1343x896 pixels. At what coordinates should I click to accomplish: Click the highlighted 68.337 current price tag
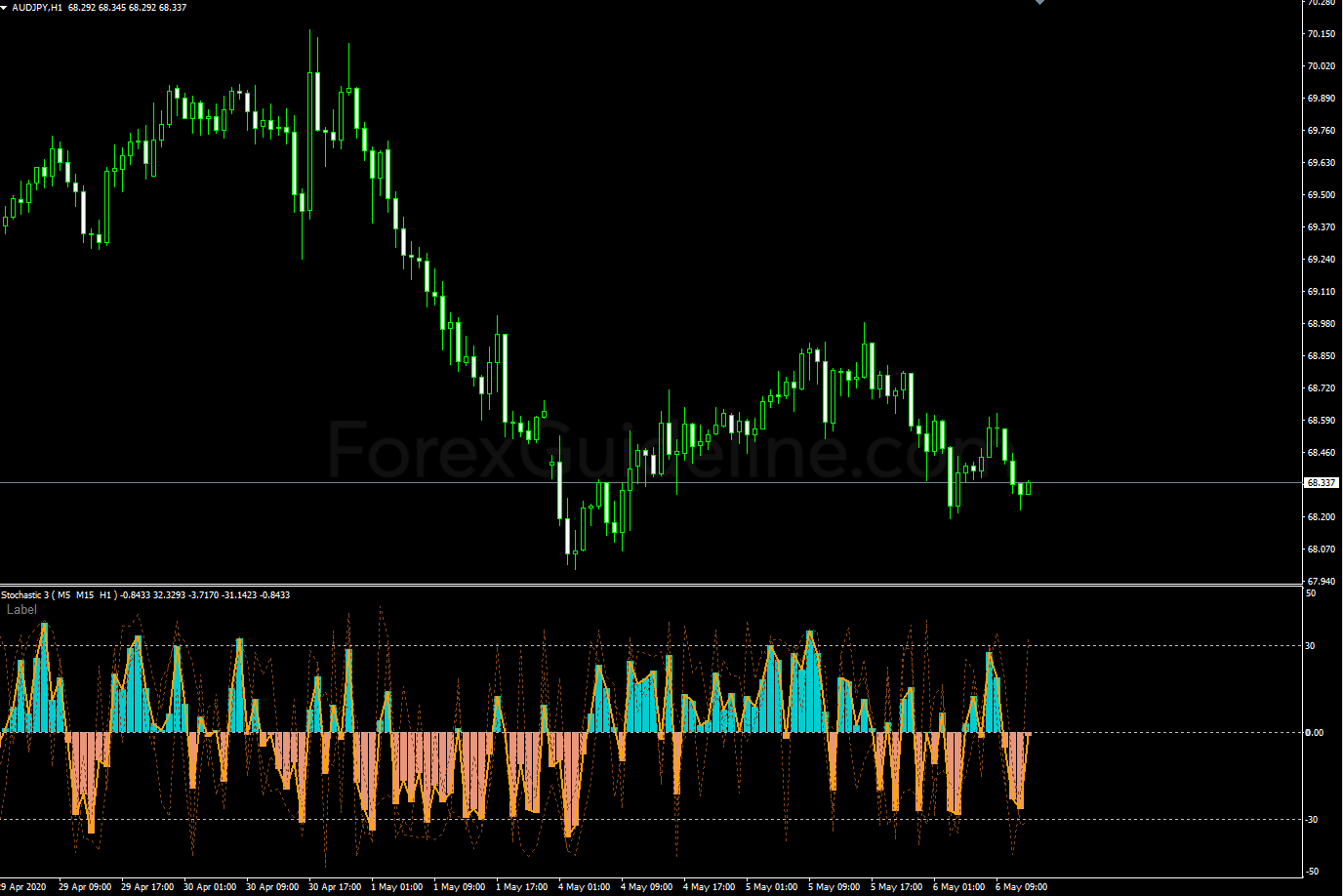point(1322,483)
